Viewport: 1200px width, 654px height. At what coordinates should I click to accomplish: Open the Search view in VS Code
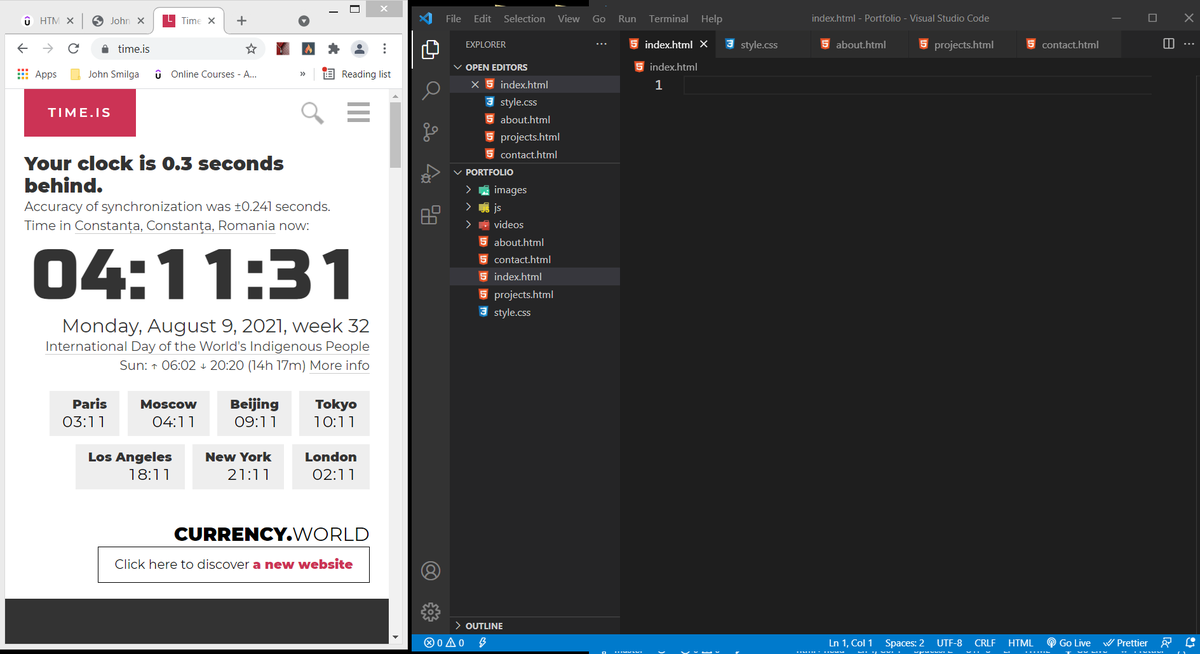pos(431,90)
